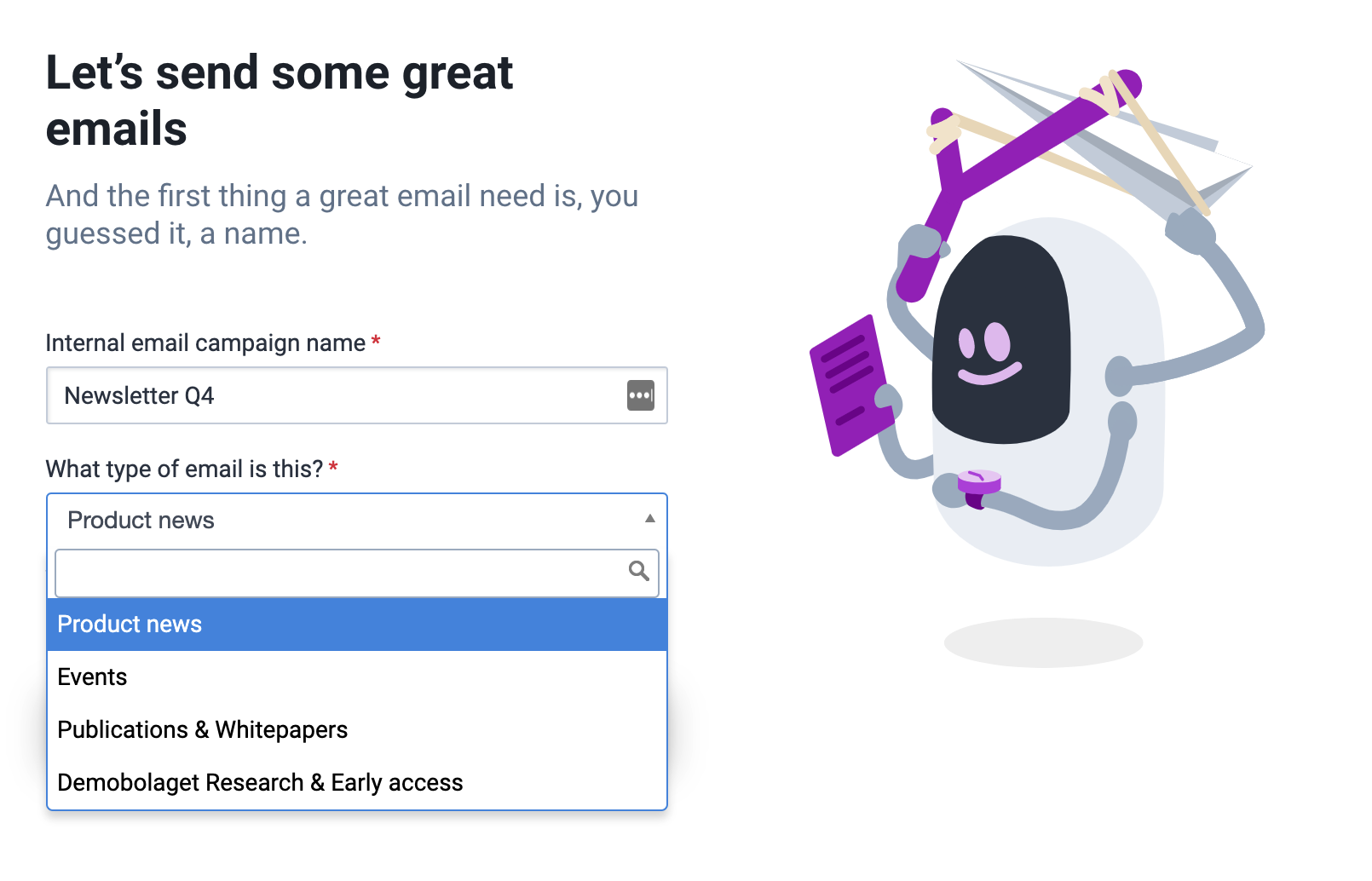Viewport: 1372px width, 881px height.
Task: Pick Publications & Whitepapers from the list
Action: coord(357,730)
